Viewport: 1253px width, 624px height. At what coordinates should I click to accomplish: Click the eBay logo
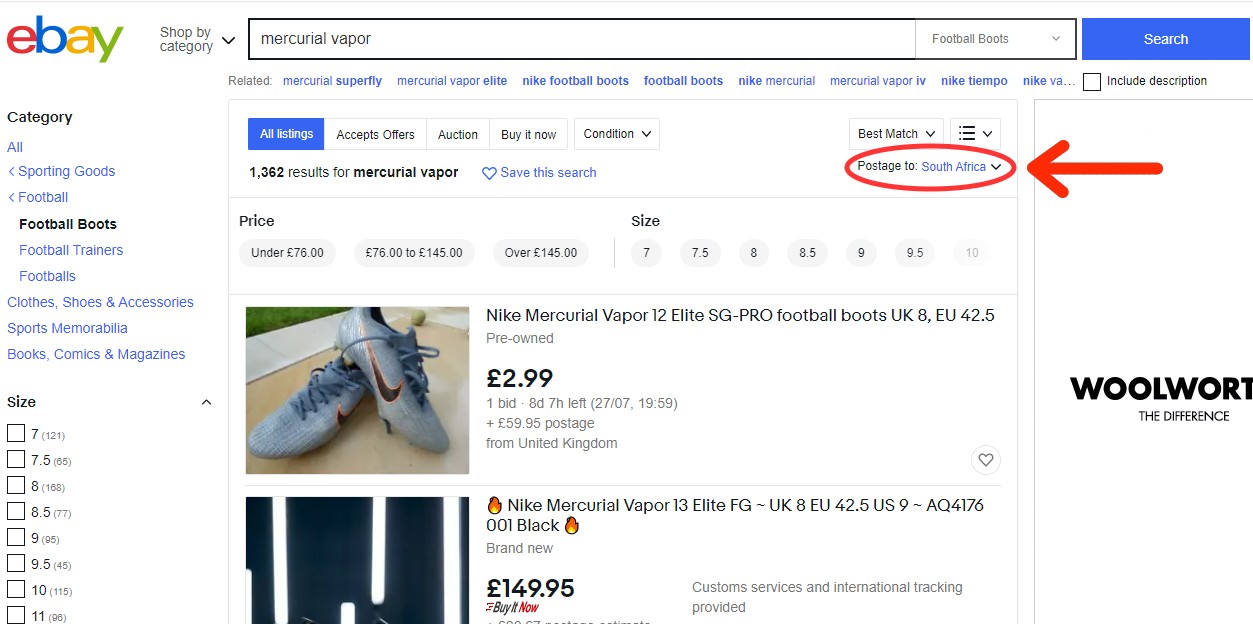[65, 39]
